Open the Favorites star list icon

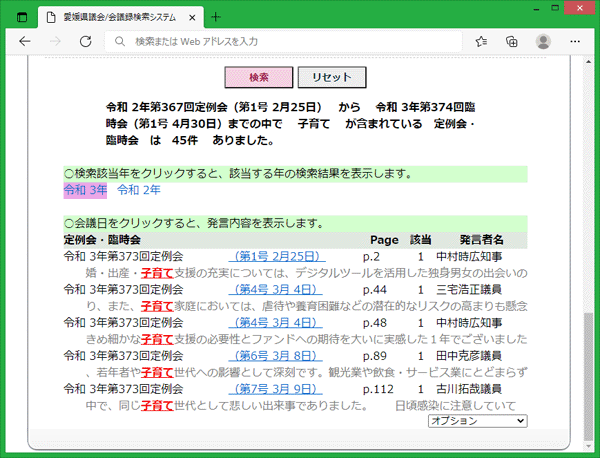(481, 41)
